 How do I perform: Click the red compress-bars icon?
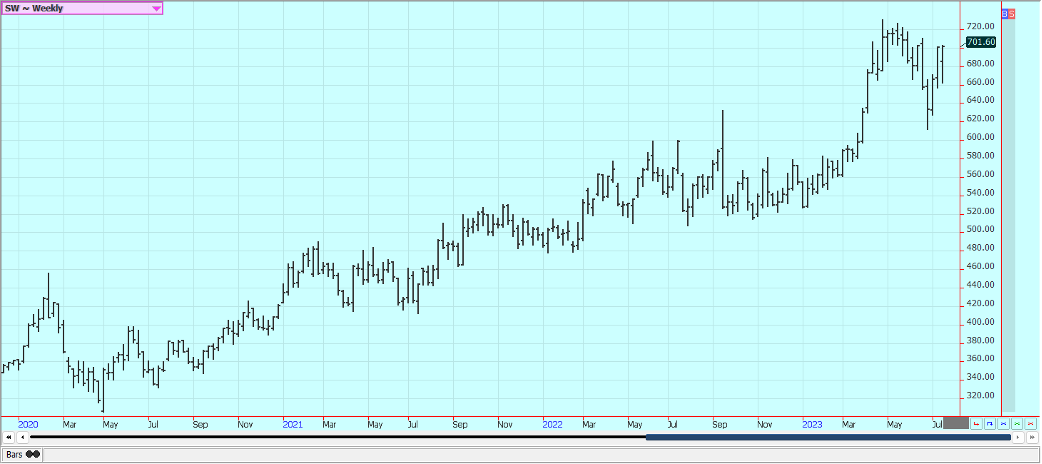pos(1031,423)
